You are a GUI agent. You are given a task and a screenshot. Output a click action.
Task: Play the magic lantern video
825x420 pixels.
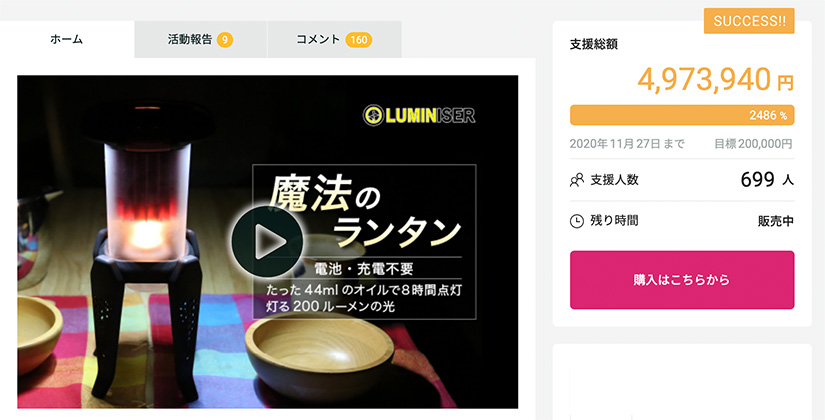tap(267, 241)
